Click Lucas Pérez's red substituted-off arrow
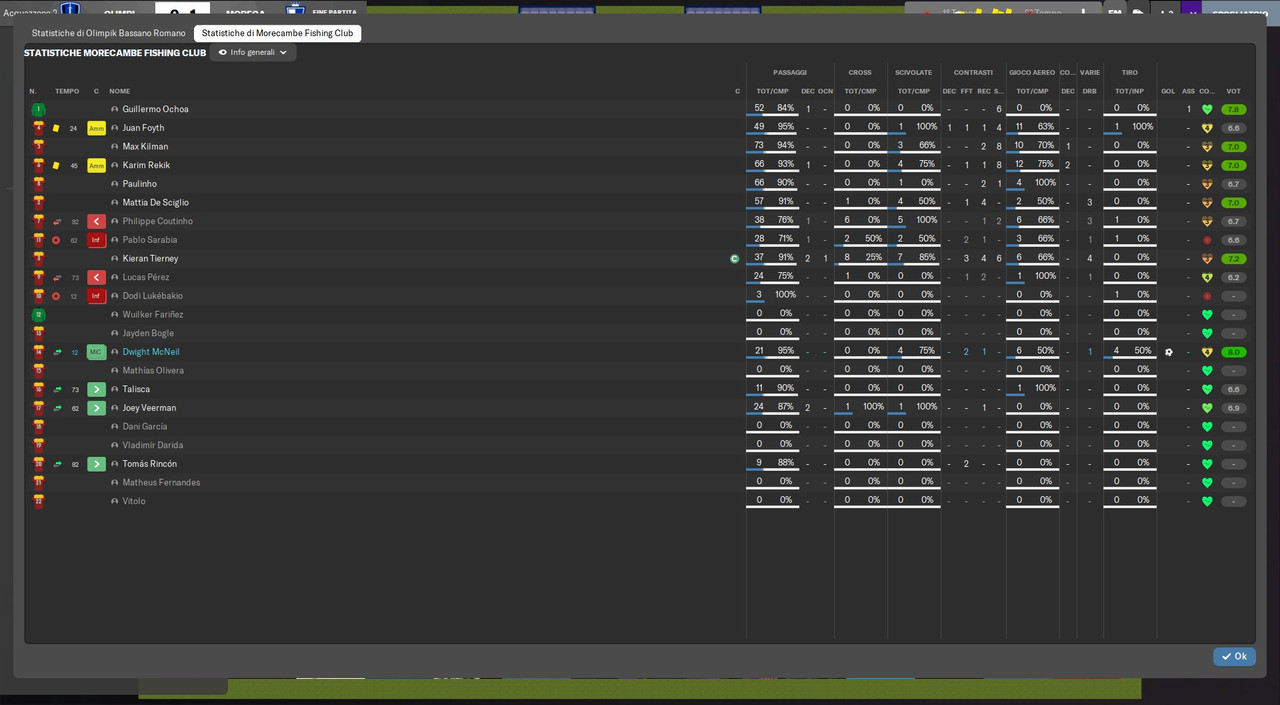Image resolution: width=1280 pixels, height=705 pixels. click(96, 277)
